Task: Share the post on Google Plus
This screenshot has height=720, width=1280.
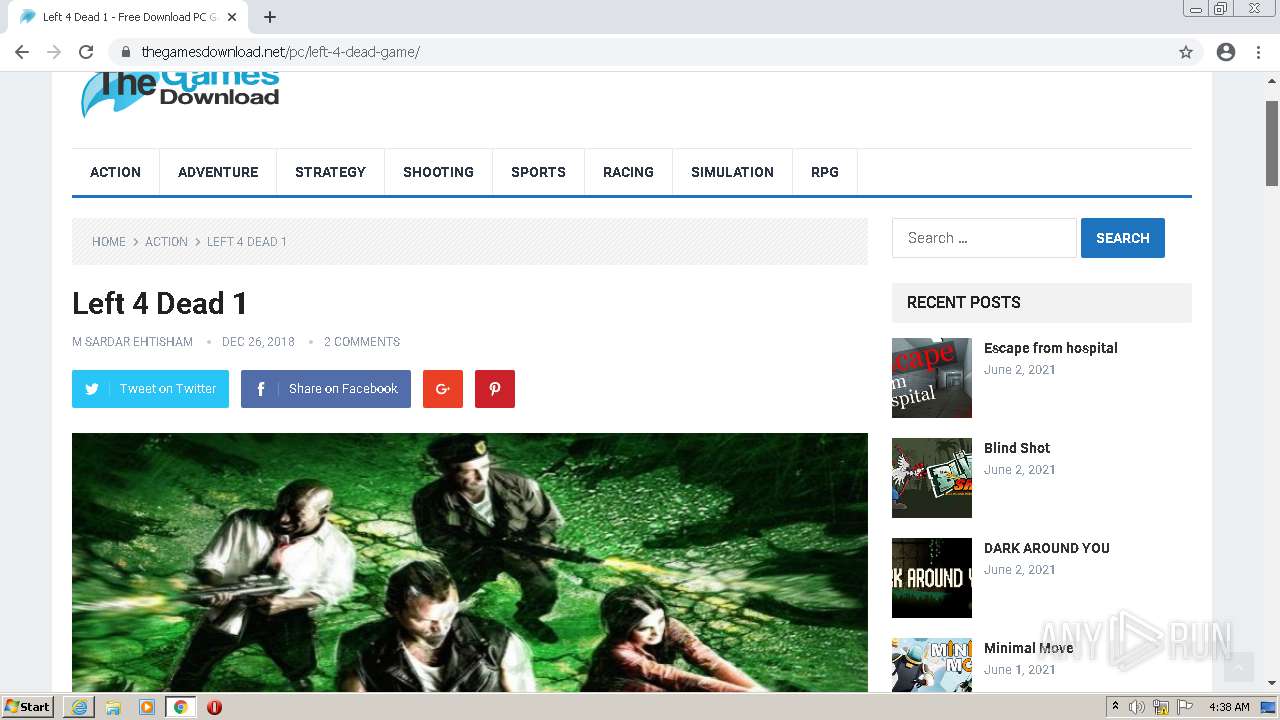Action: coord(443,389)
